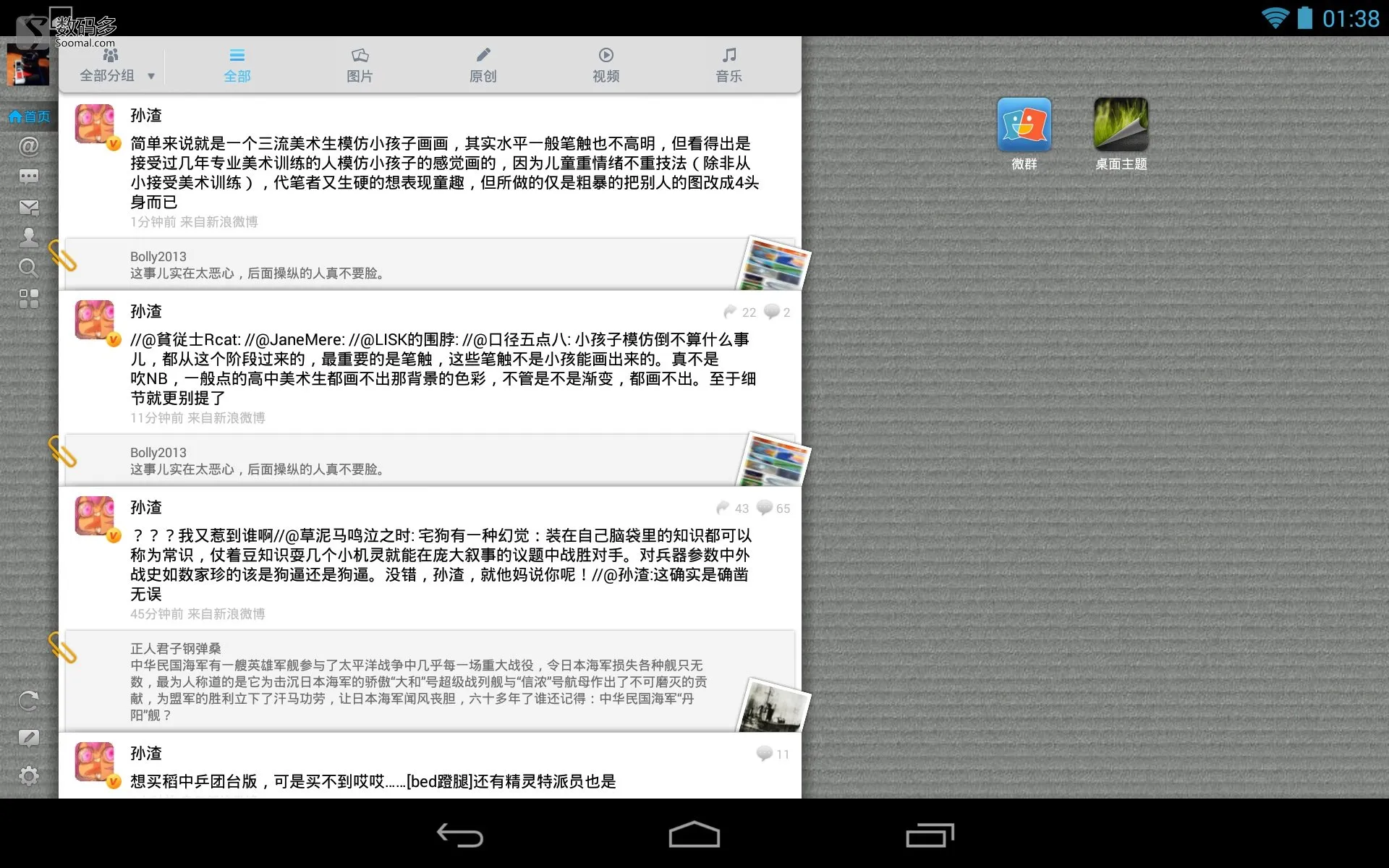Tap the user avatar at sidebar top
Screen dimensions: 1389x868
pyautogui.click(x=27, y=64)
